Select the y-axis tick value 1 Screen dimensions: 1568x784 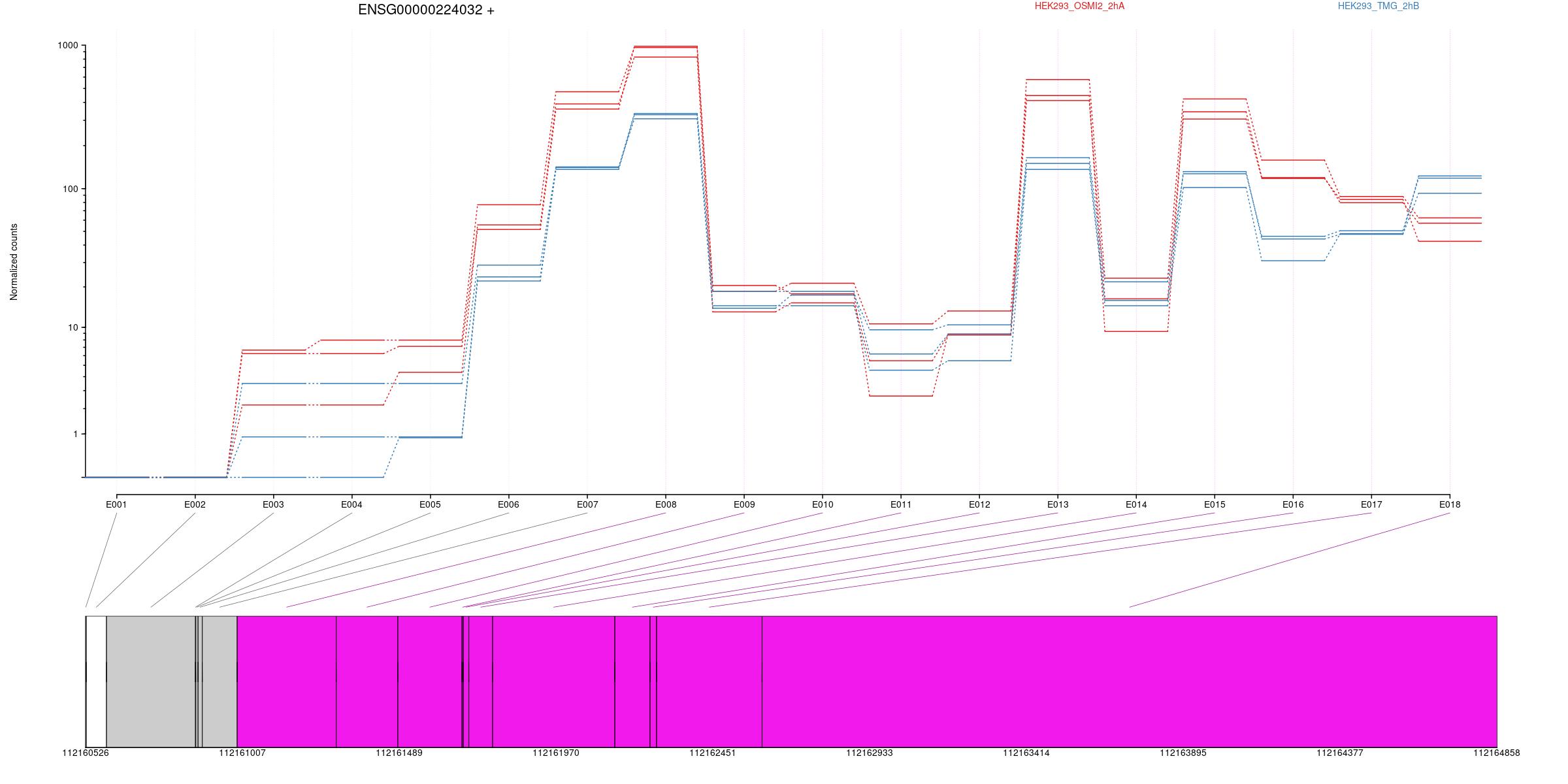[74, 434]
